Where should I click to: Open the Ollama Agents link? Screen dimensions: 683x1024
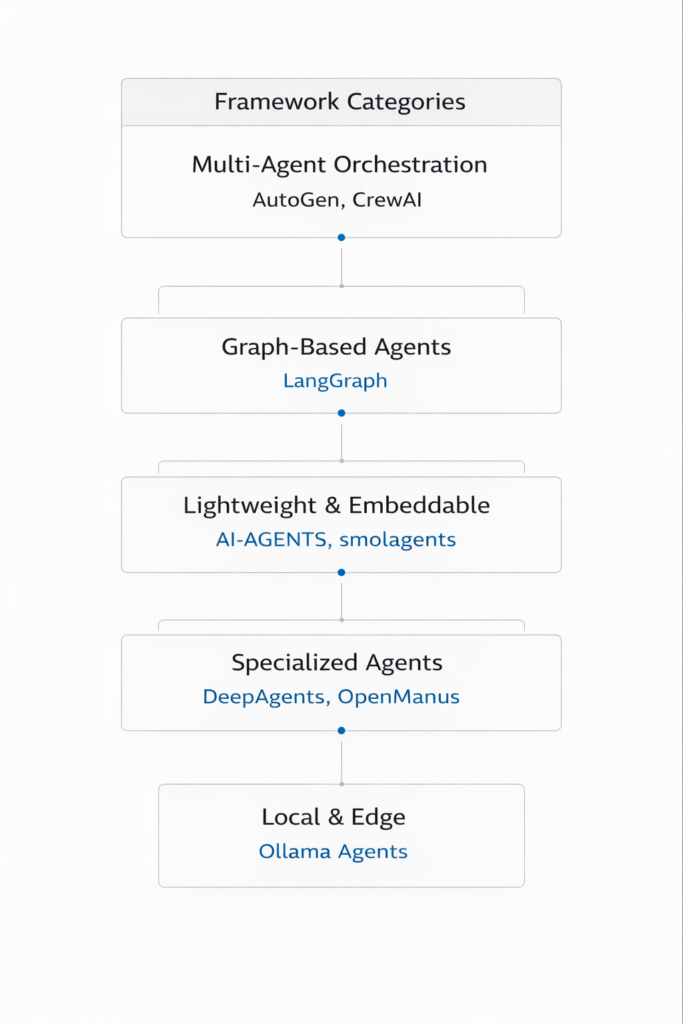click(333, 852)
